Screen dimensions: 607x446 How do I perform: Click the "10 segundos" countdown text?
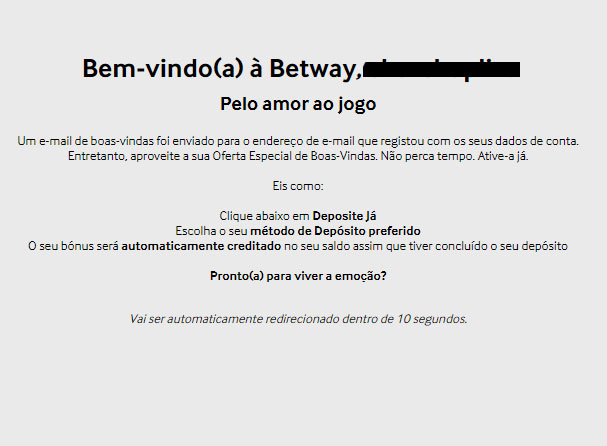pyautogui.click(x=432, y=319)
